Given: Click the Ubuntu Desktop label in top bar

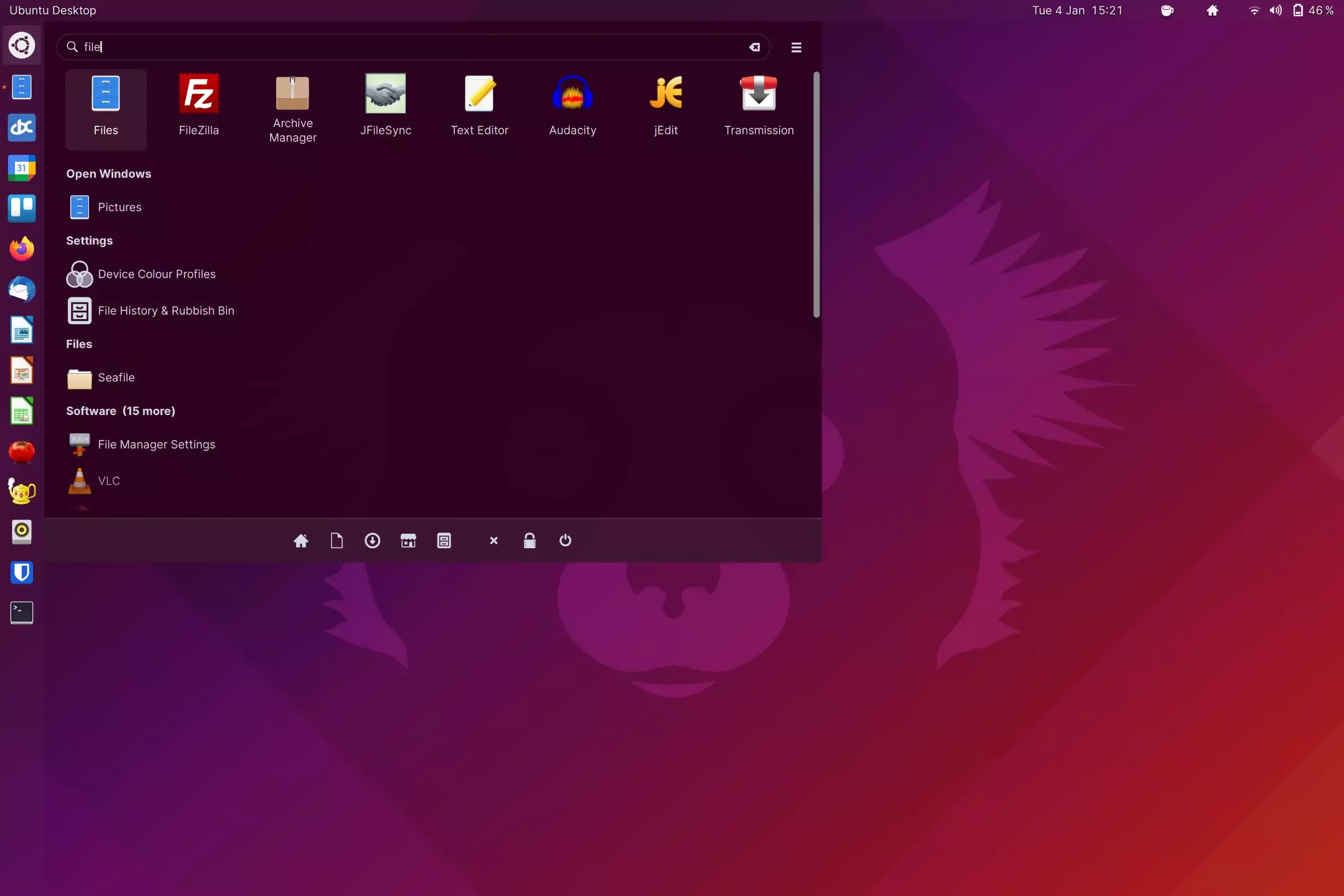Looking at the screenshot, I should [x=53, y=11].
